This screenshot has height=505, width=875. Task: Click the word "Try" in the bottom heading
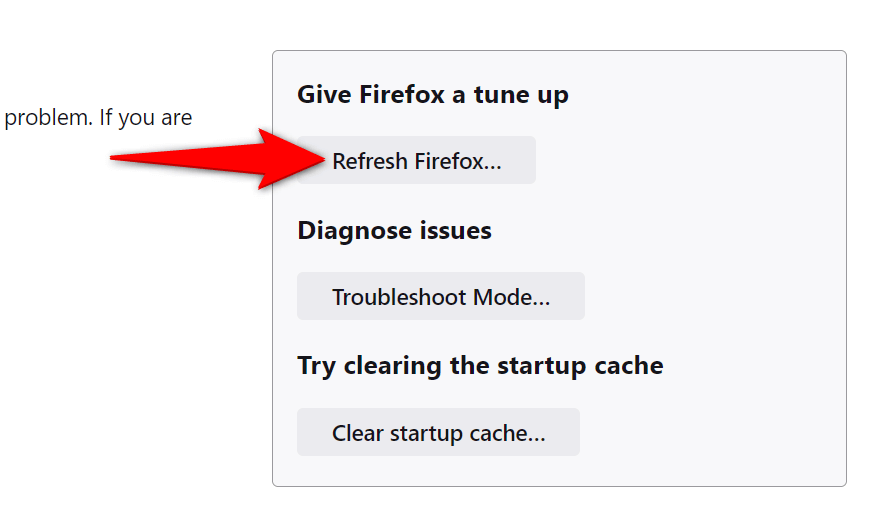pos(317,365)
